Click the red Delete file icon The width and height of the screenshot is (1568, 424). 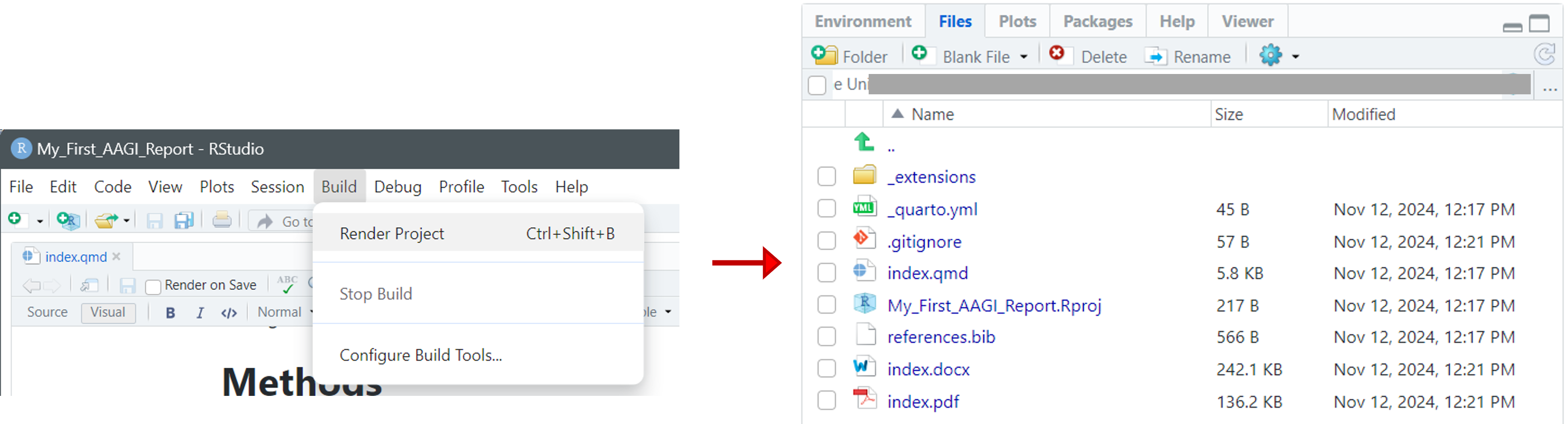[x=1057, y=55]
